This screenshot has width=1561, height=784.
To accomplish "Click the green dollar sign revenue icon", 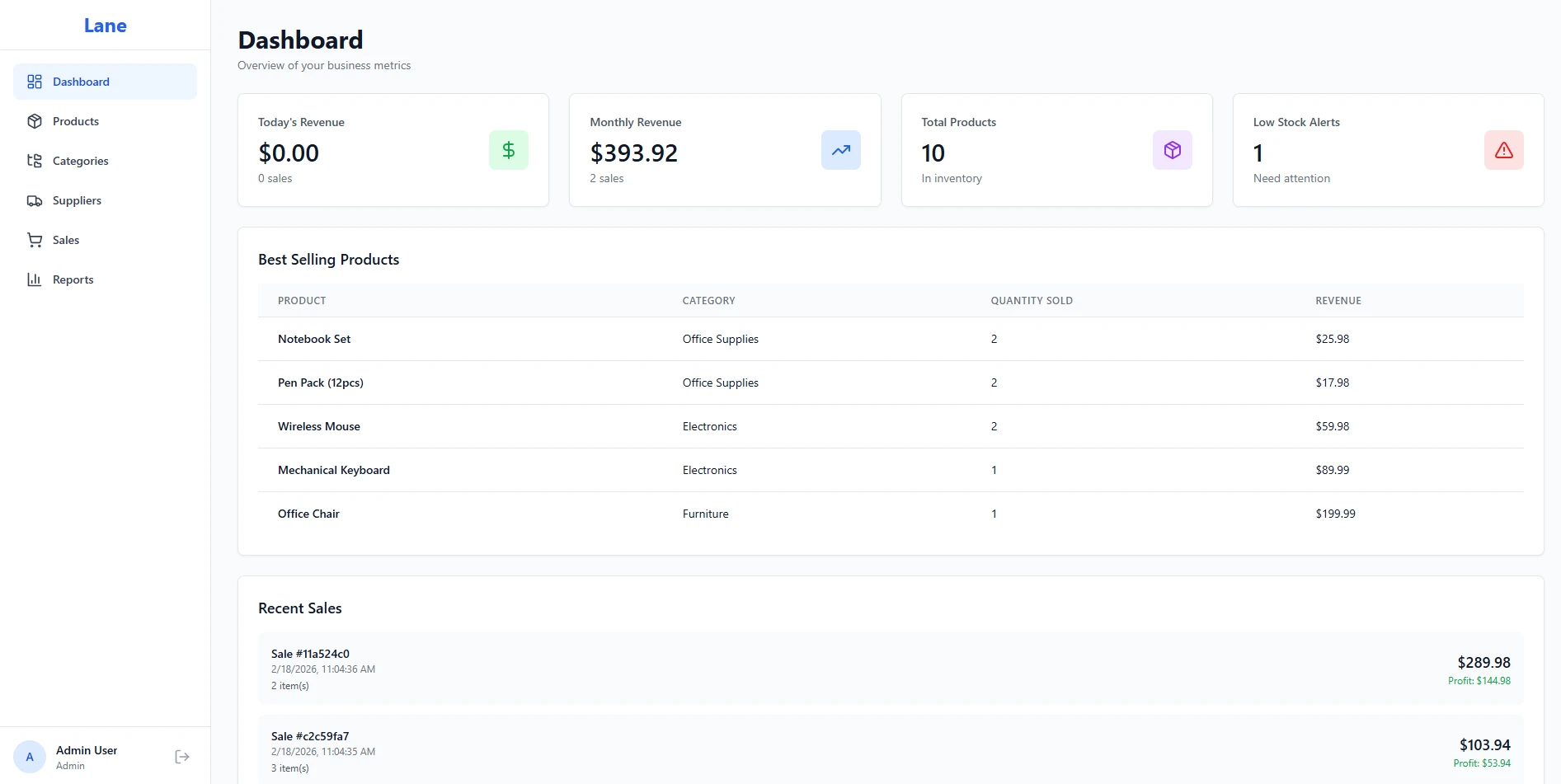I will click(x=508, y=150).
